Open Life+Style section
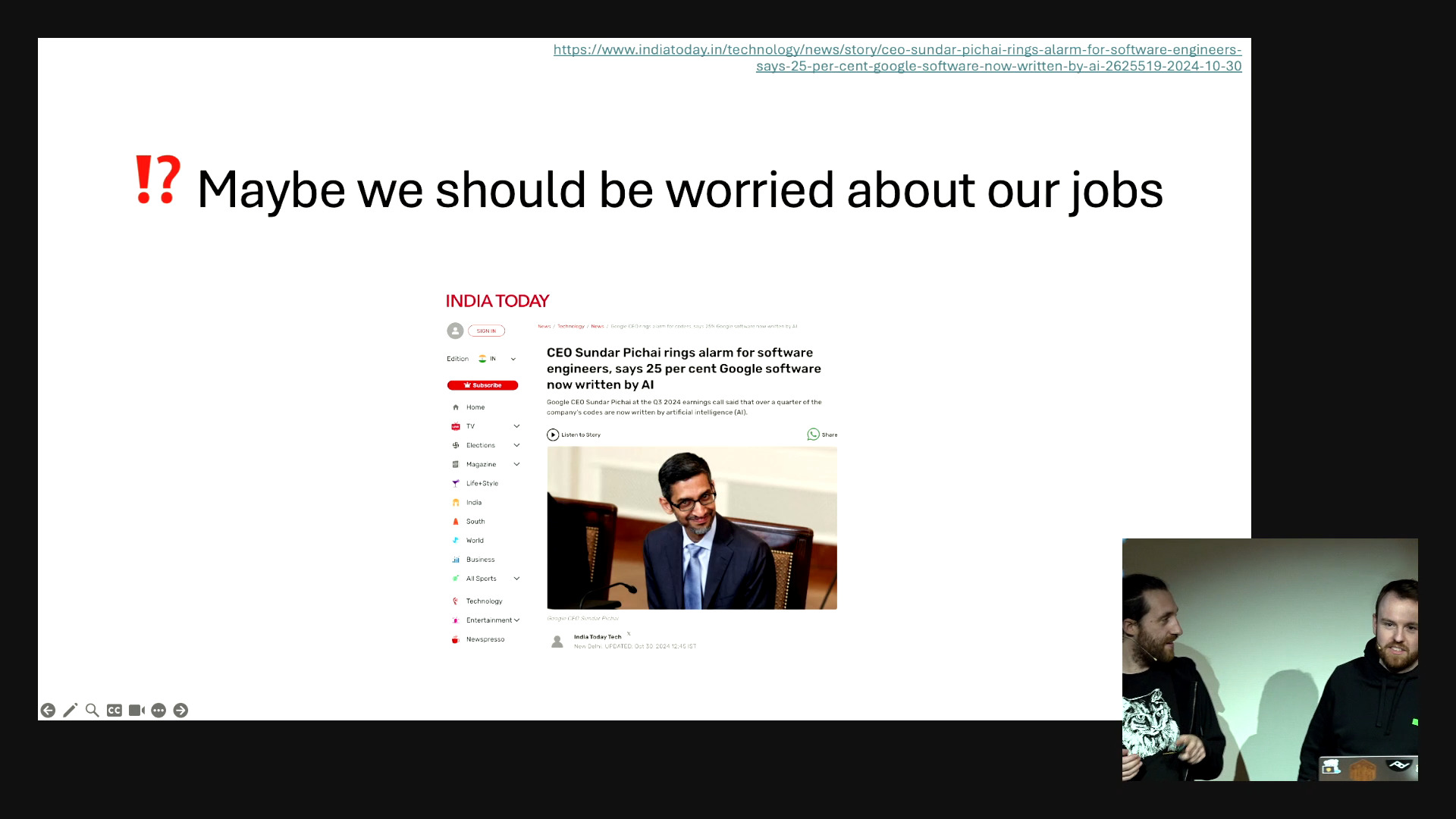The width and height of the screenshot is (1456, 819). [x=482, y=483]
